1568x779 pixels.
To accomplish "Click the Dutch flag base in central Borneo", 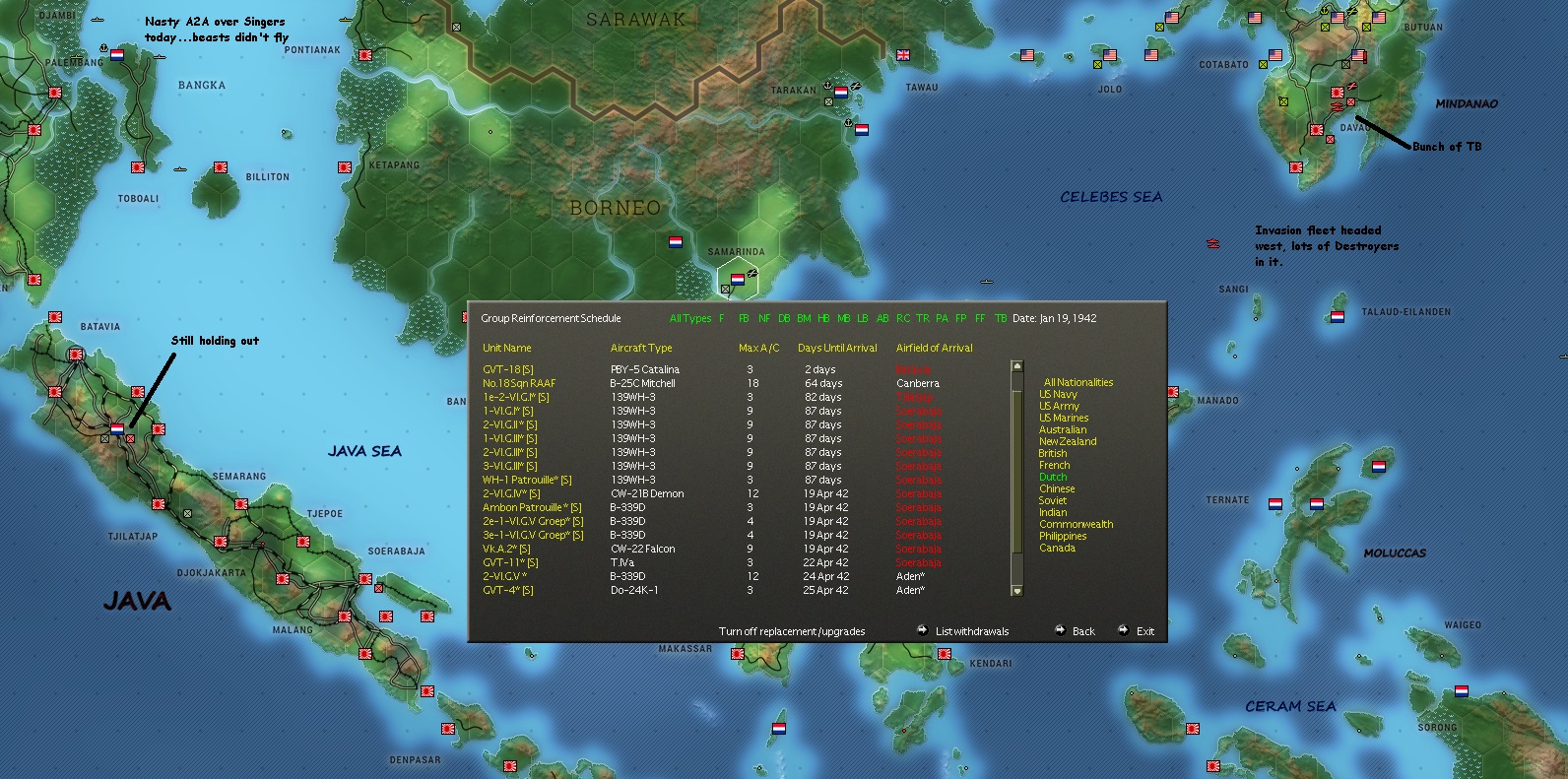I will click(675, 241).
